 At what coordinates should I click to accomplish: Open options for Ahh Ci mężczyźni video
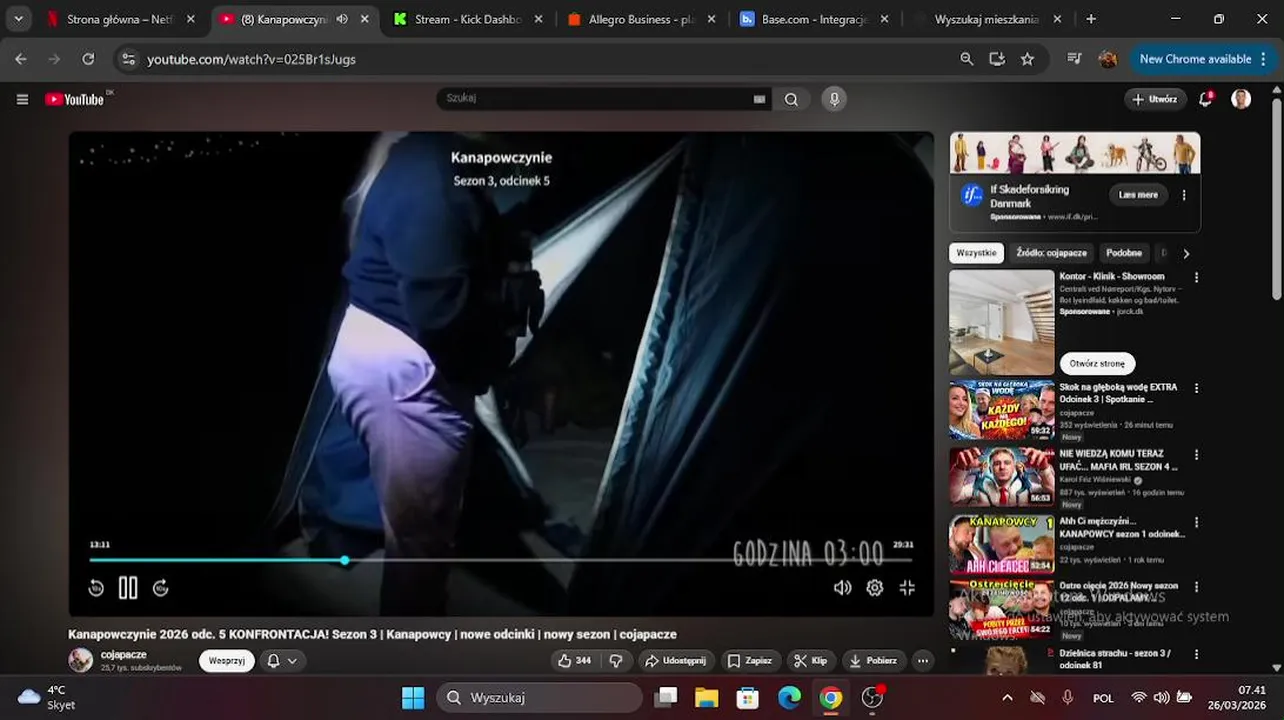click(x=1196, y=522)
